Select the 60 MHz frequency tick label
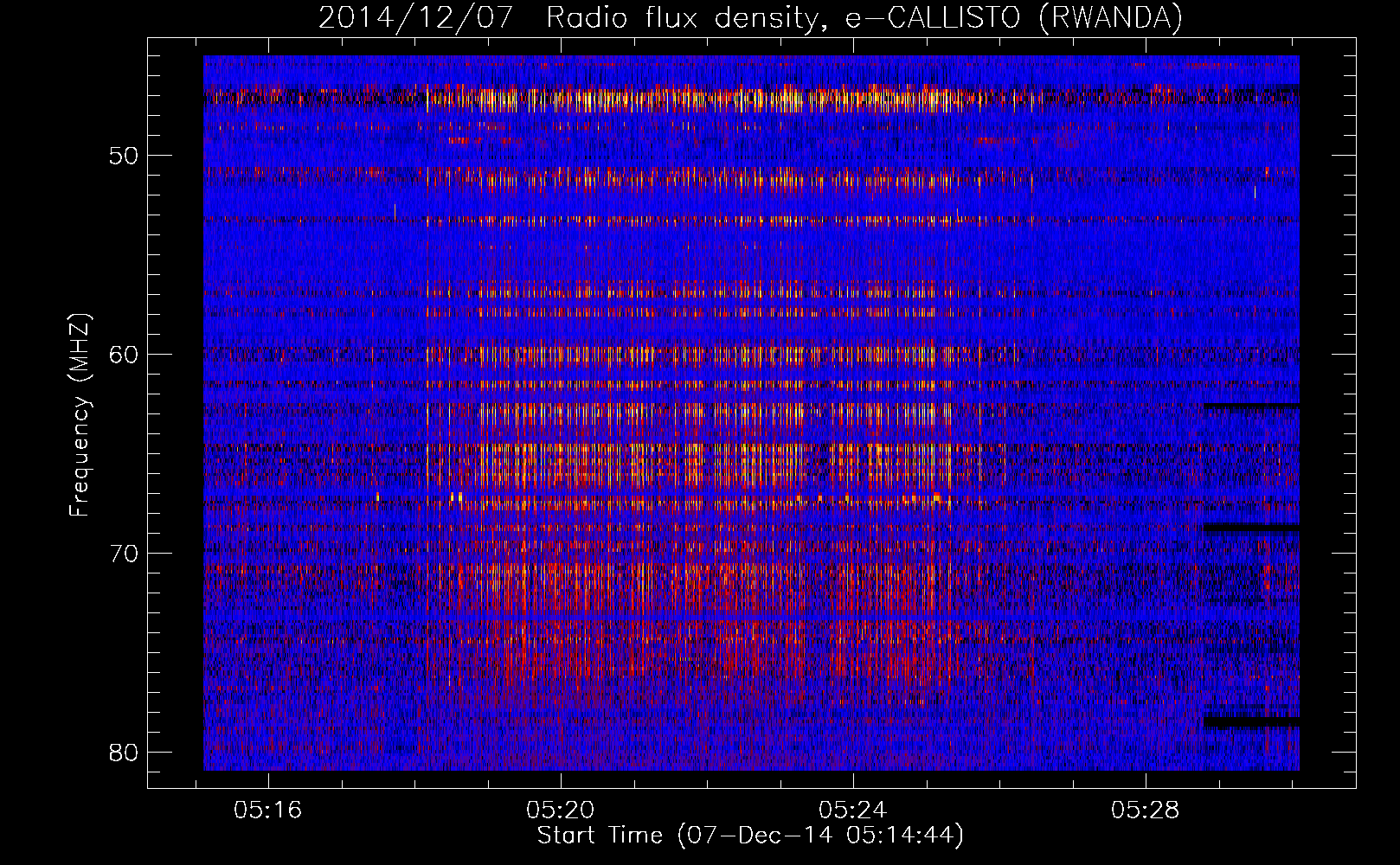Screen dimensions: 1400x865 coord(125,355)
